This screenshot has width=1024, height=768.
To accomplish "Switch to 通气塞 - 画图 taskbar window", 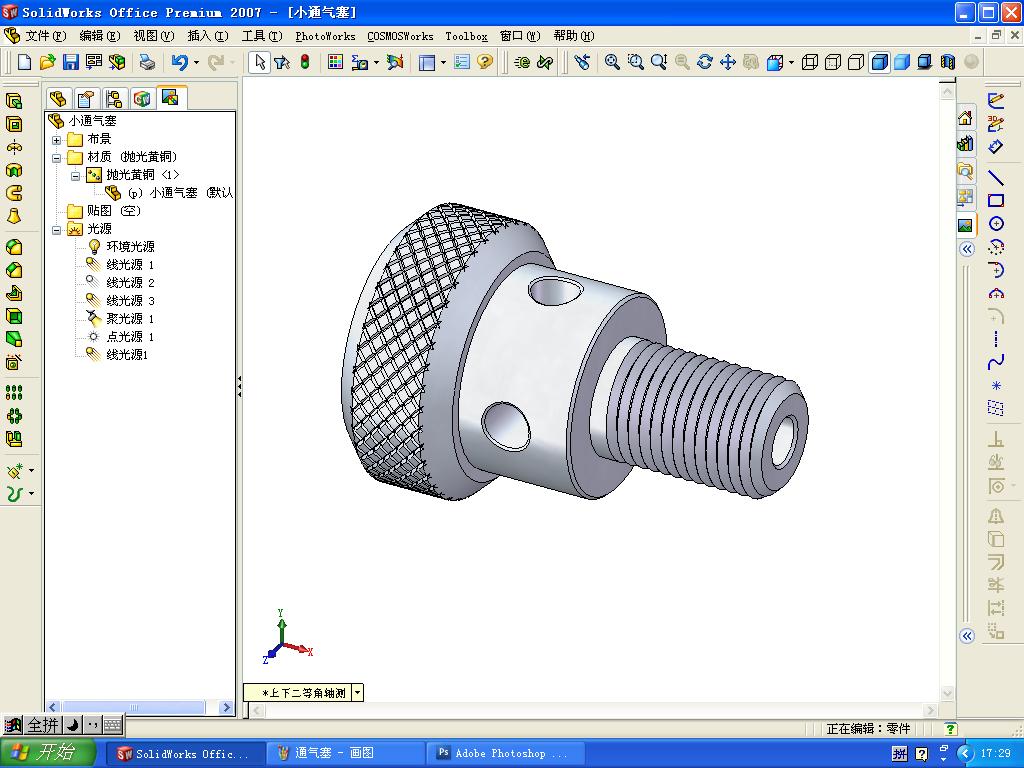I will [x=345, y=754].
